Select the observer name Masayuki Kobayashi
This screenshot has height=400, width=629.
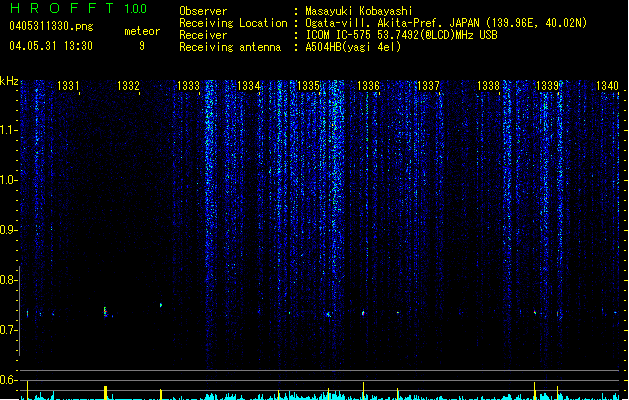359,11
